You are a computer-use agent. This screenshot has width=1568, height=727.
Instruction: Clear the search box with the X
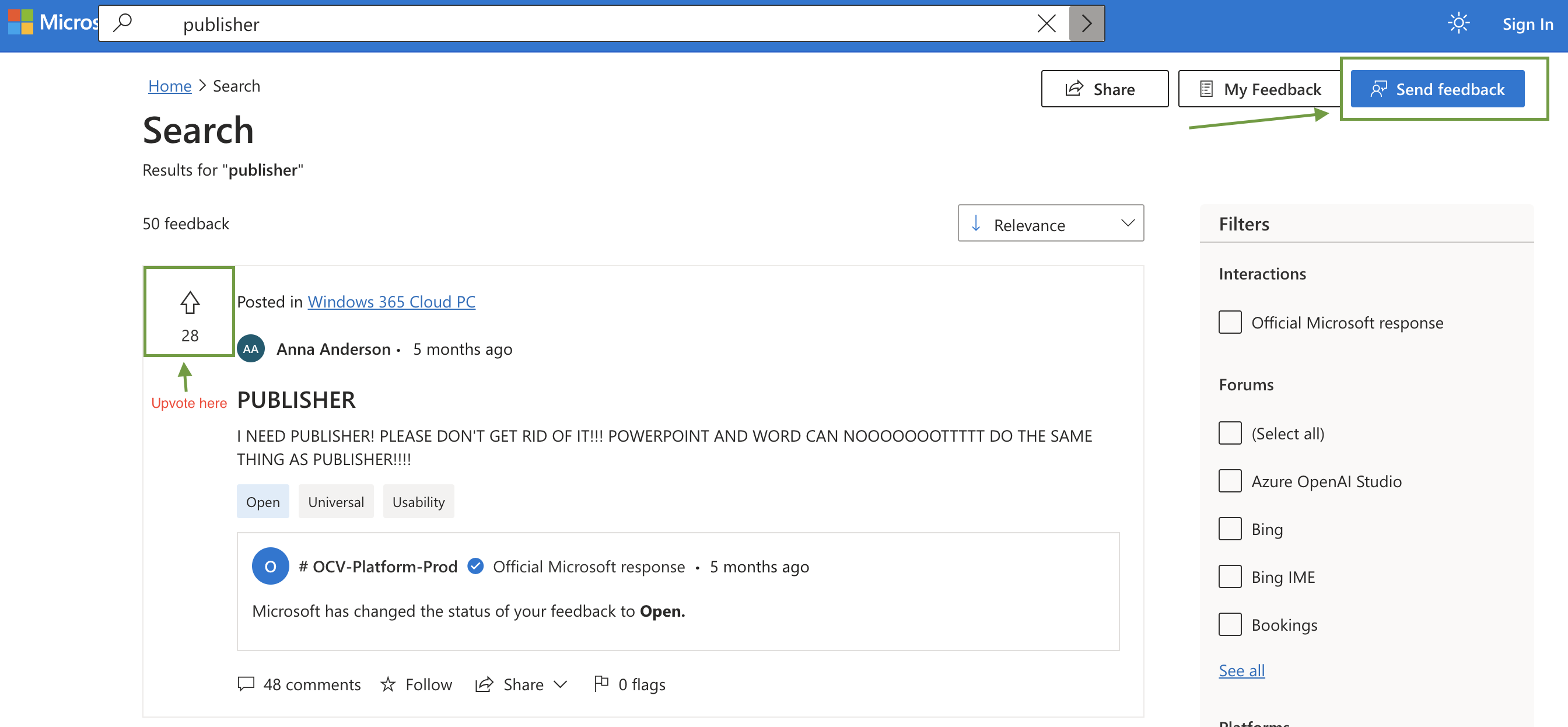pos(1046,24)
